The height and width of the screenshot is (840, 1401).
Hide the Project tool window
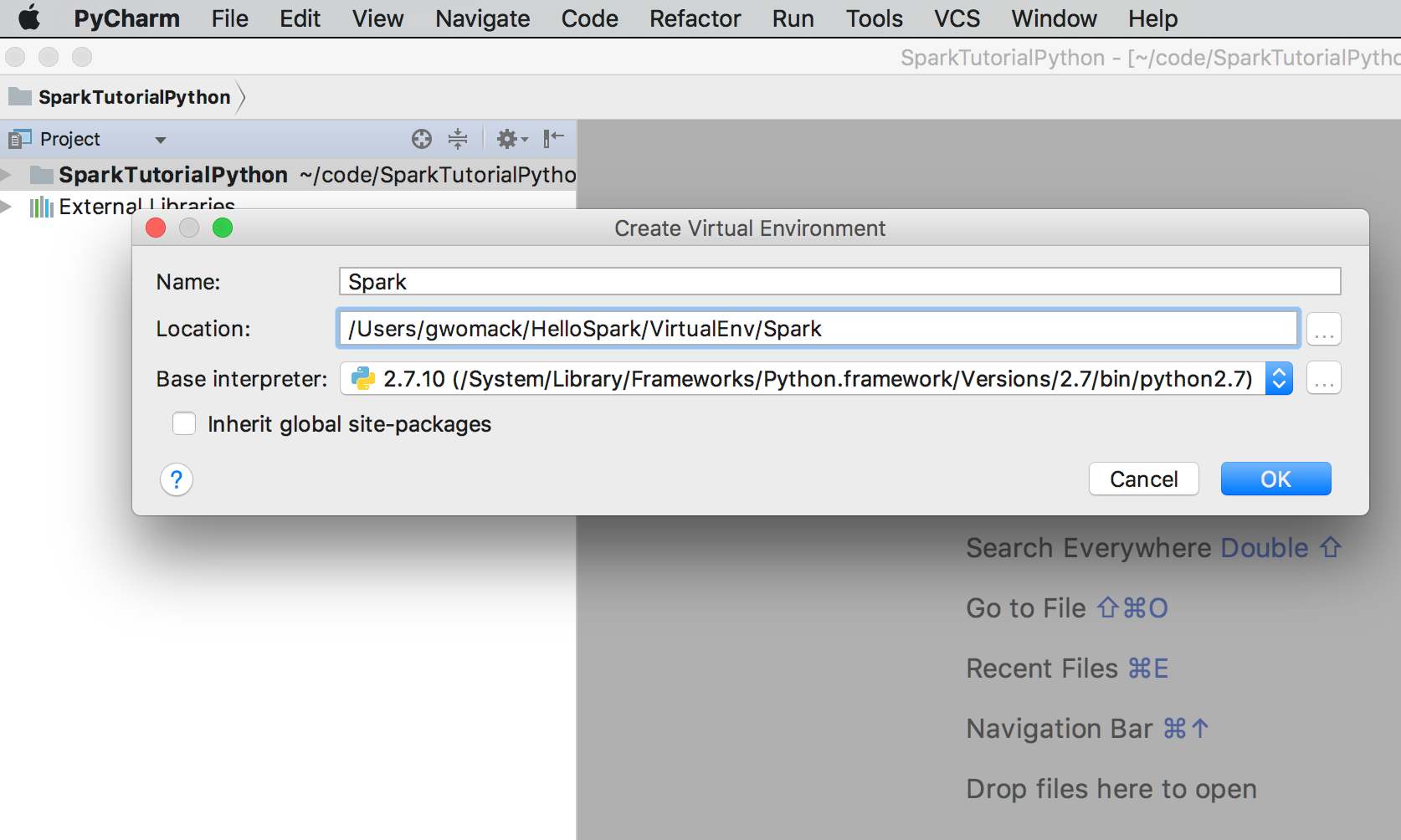[x=553, y=138]
